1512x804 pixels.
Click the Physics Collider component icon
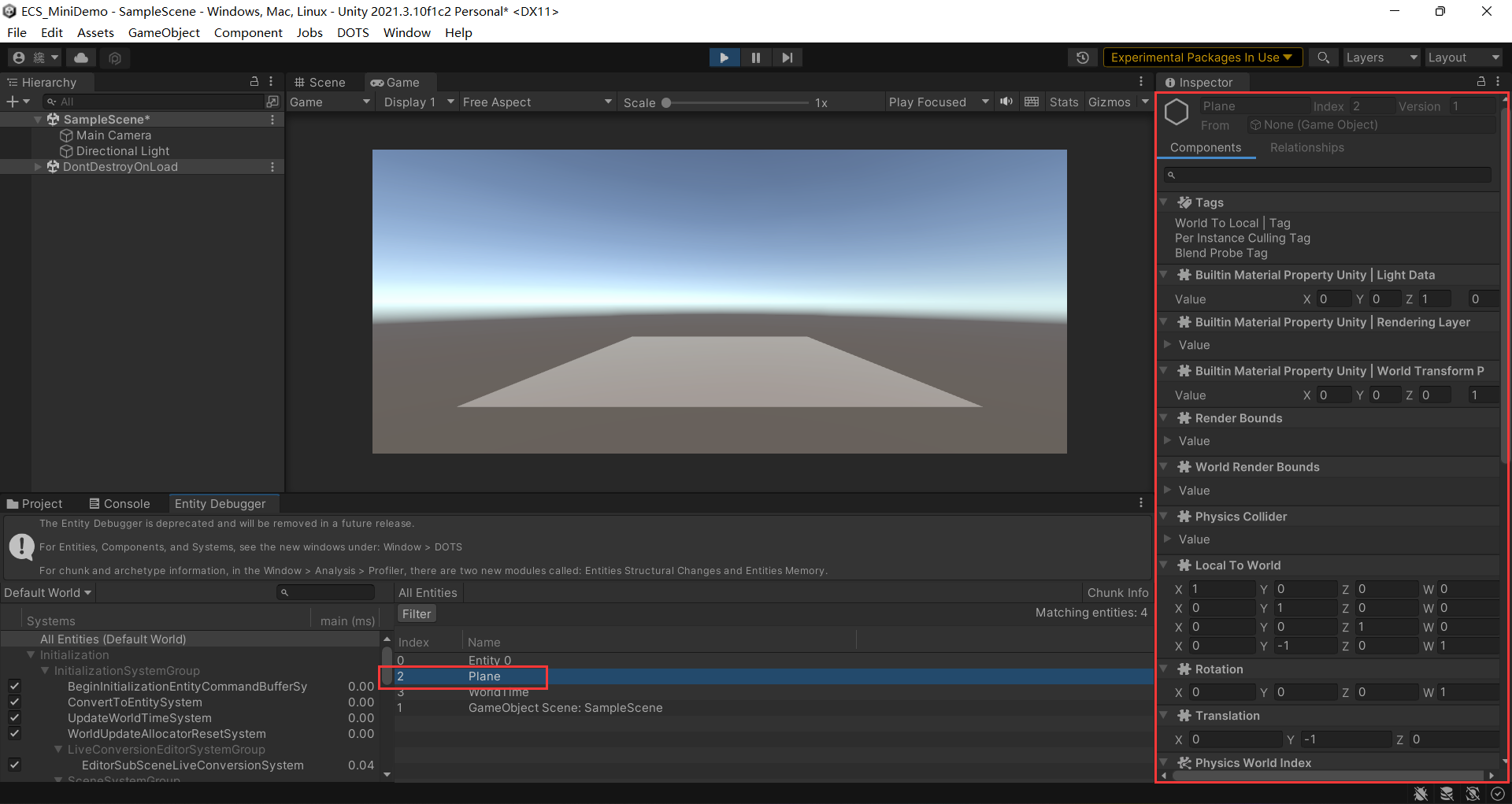click(x=1184, y=517)
